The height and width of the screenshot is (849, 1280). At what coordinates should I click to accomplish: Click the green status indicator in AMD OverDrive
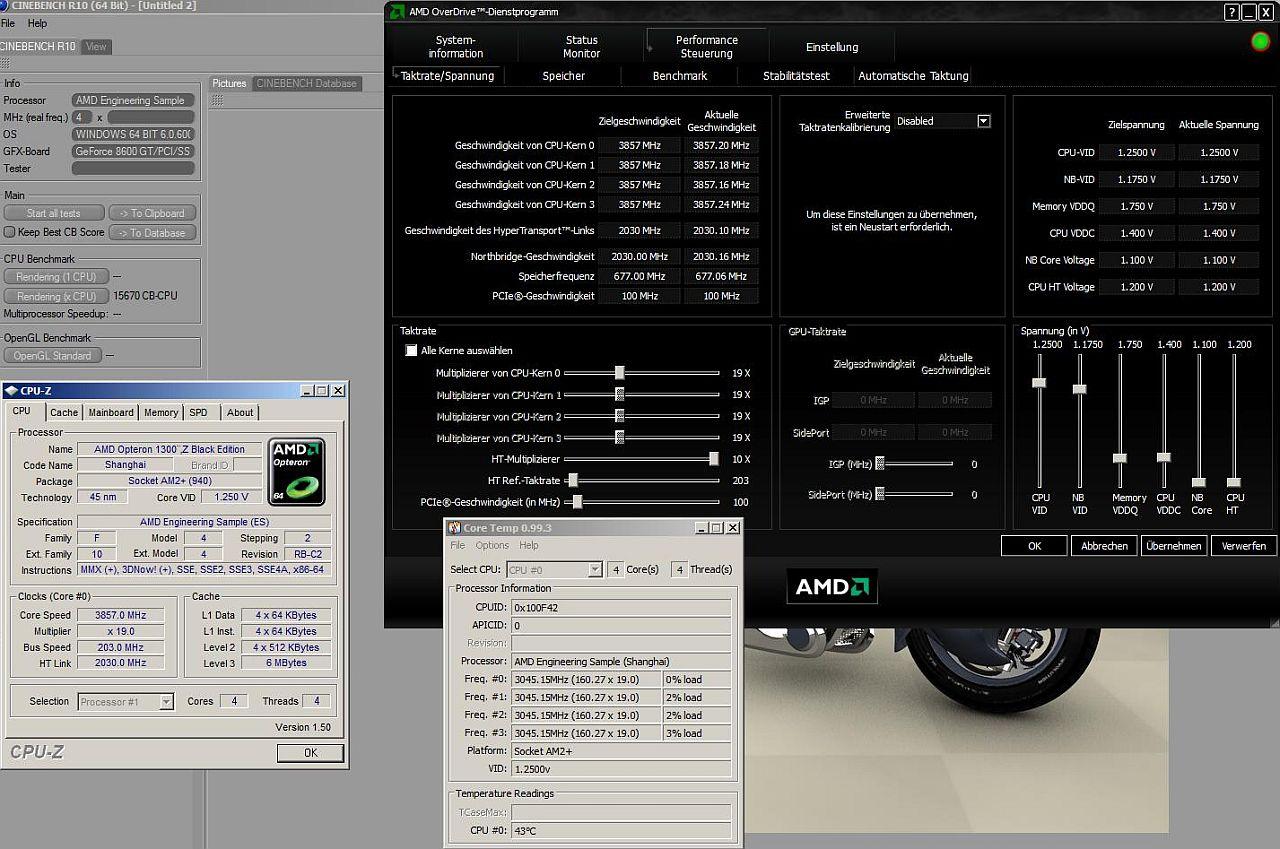pos(1260,41)
